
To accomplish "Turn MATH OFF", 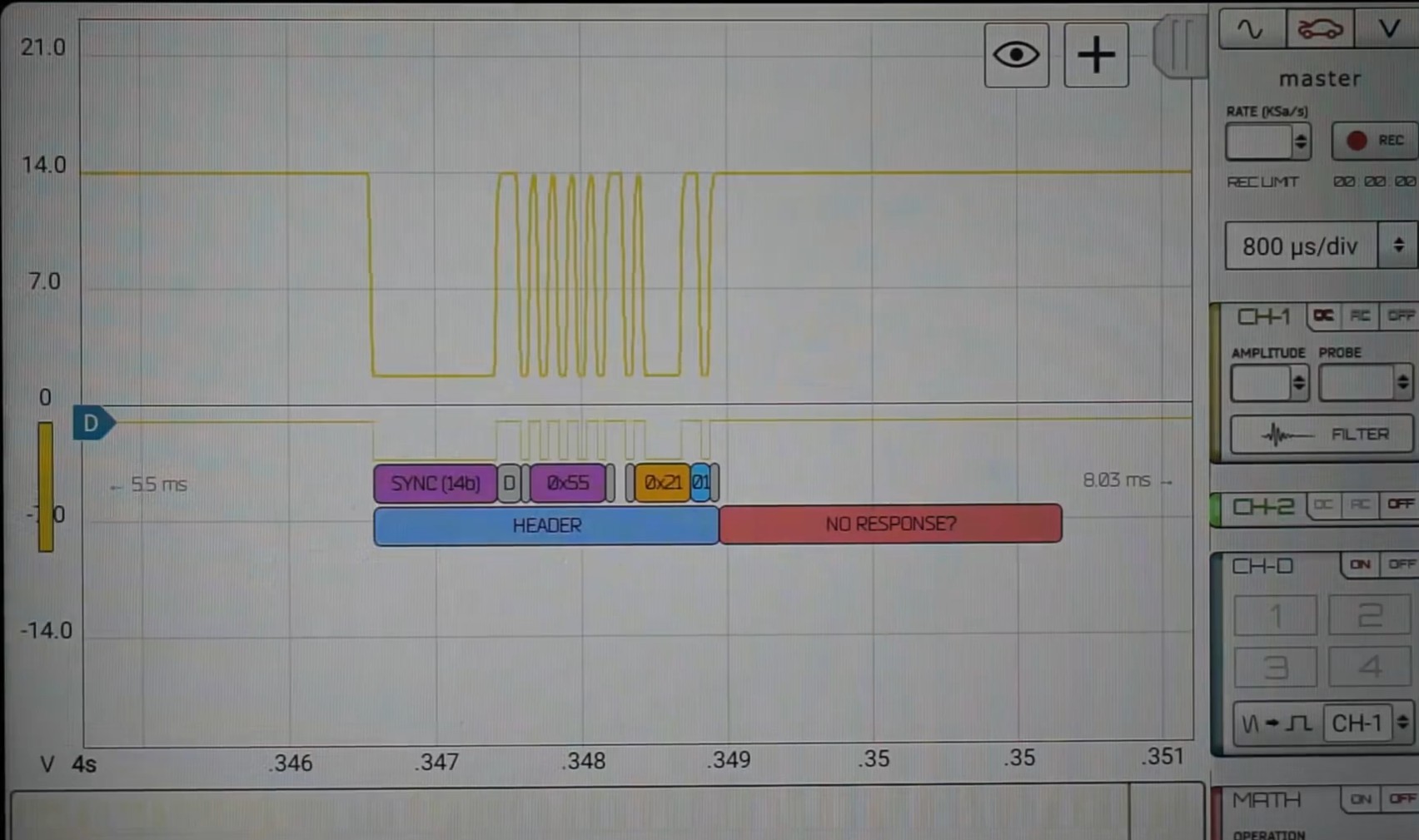I will [x=1402, y=799].
